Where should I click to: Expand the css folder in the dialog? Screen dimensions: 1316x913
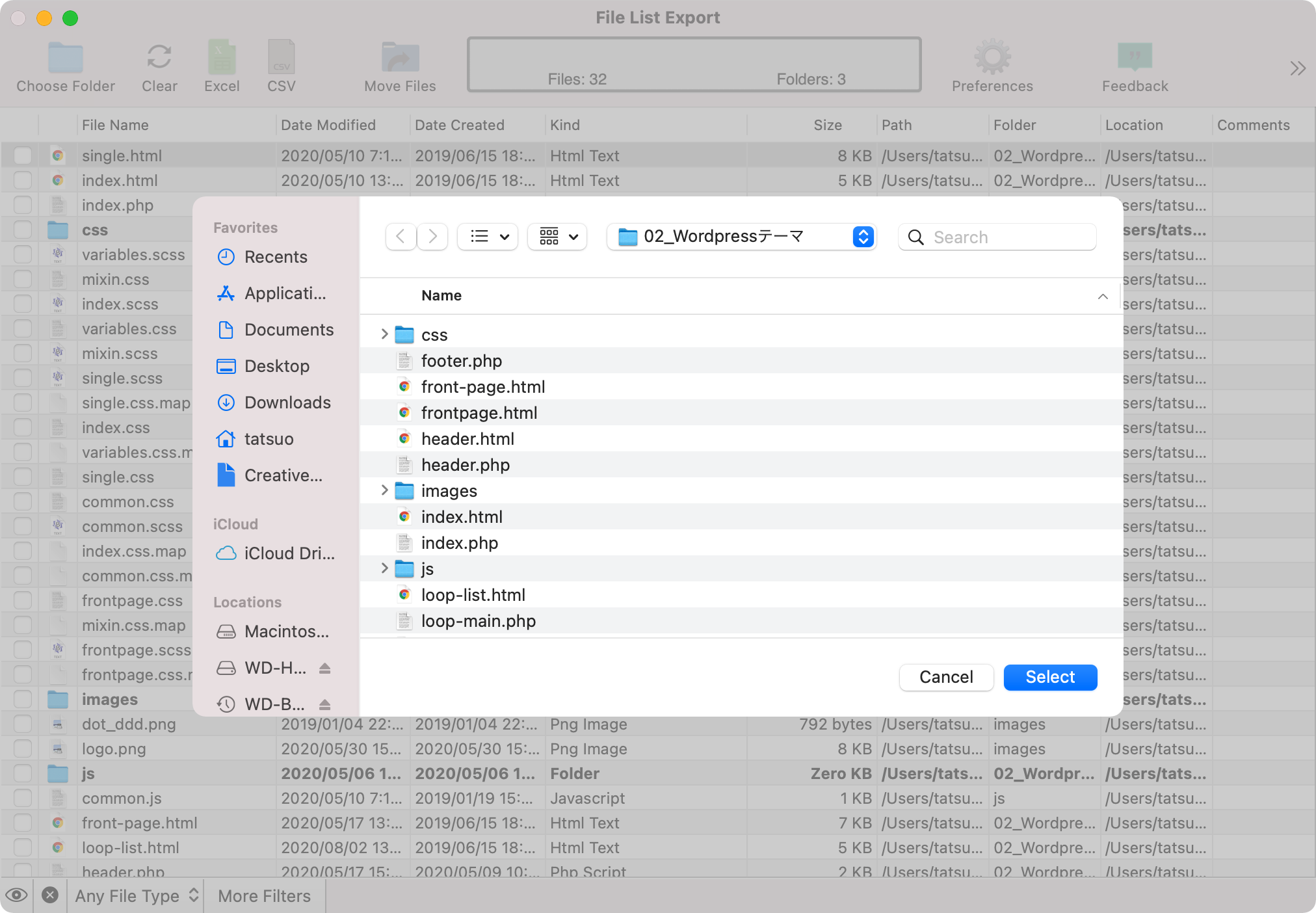point(384,334)
